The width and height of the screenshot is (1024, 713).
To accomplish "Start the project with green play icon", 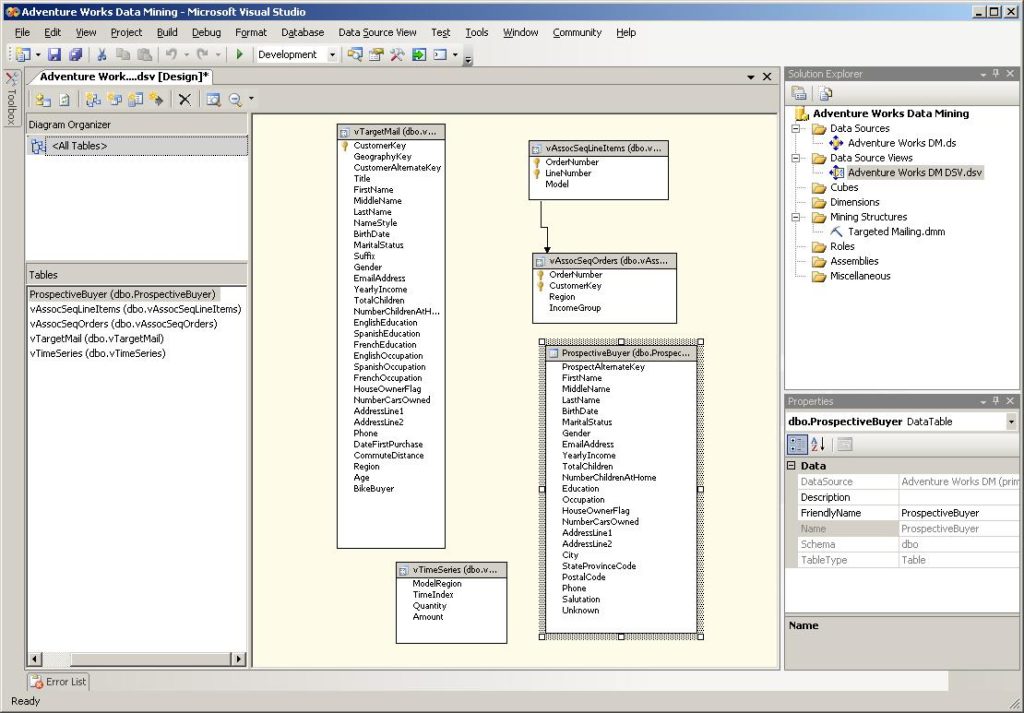I will 239,55.
